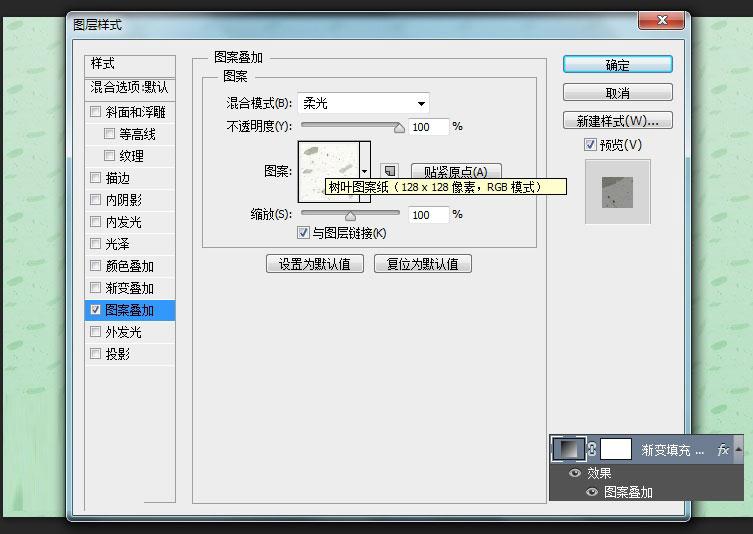This screenshot has width=753, height=534.
Task: Click the 缩放 scale slider handle
Action: tap(351, 216)
